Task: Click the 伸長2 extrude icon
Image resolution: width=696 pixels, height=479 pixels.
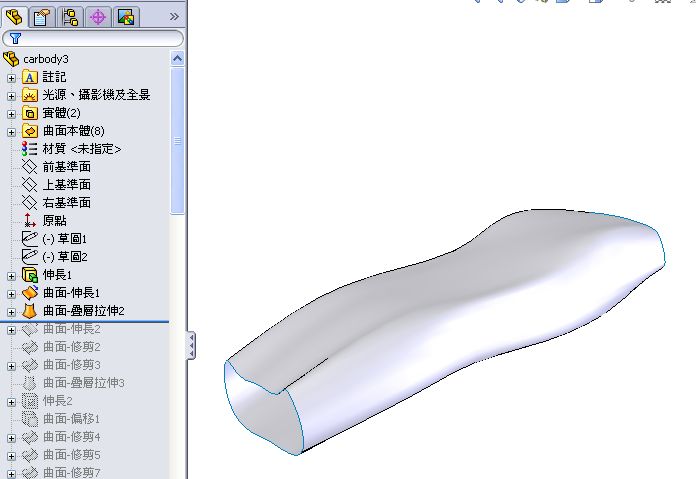Action: 30,401
